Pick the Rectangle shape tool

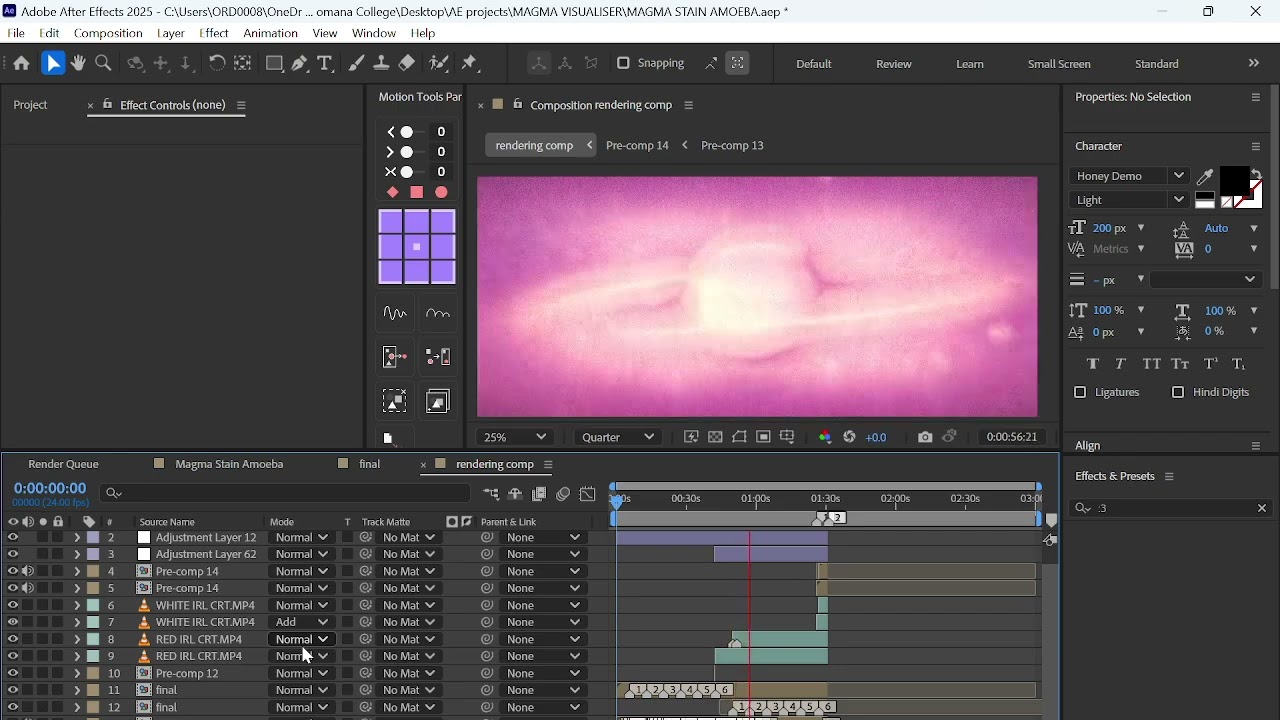click(x=275, y=64)
